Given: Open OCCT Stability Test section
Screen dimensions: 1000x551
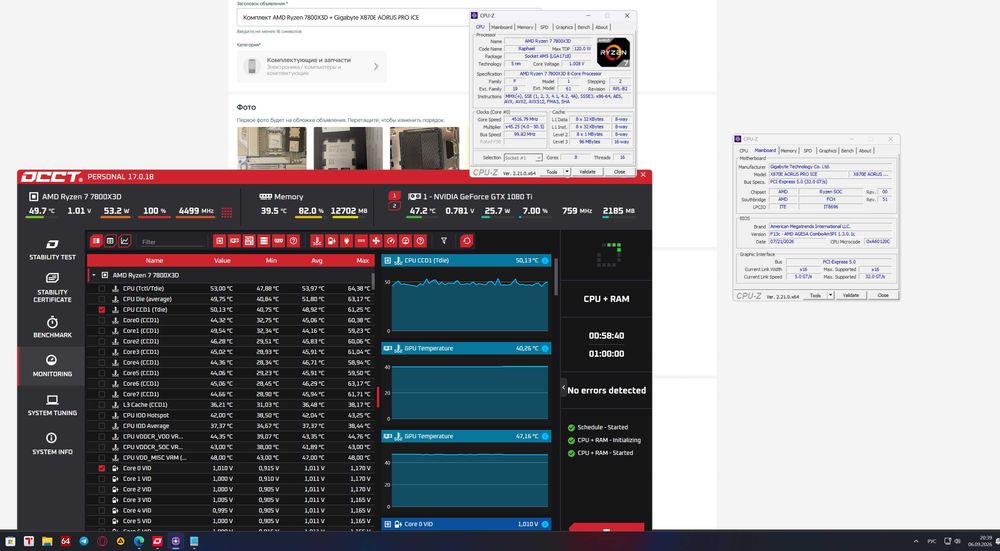Looking at the screenshot, I should [52, 249].
